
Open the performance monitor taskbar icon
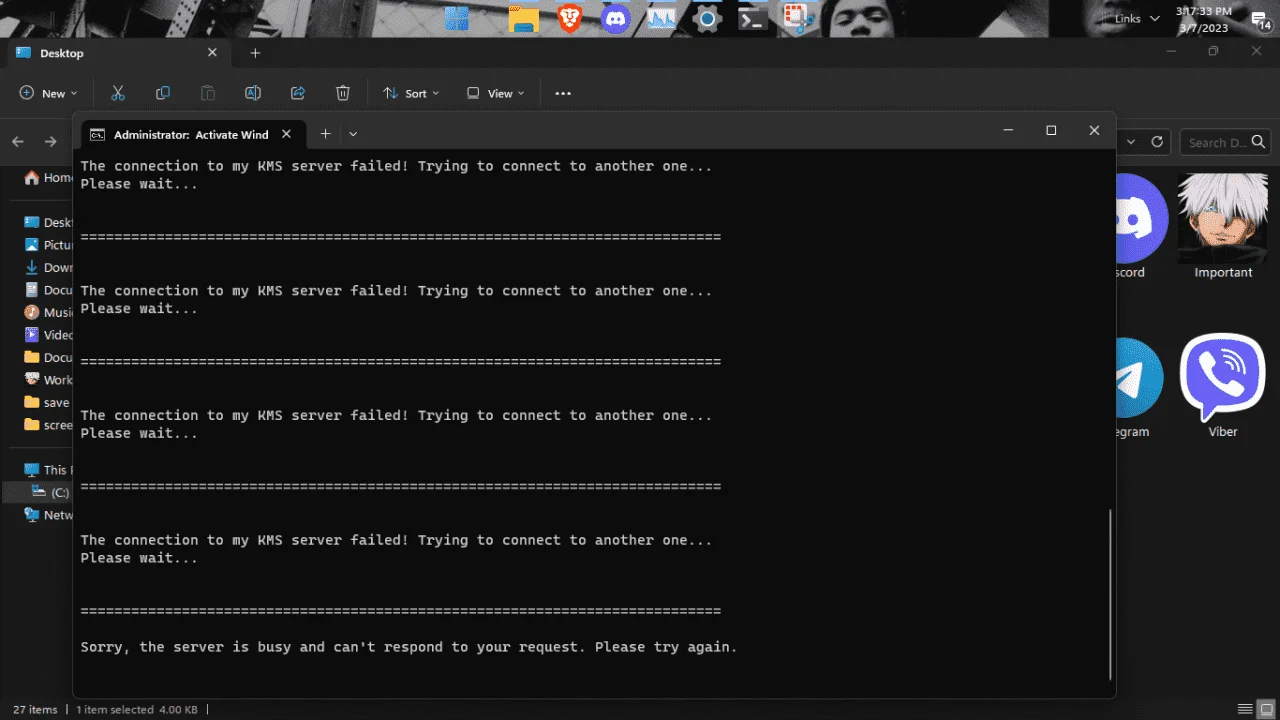click(662, 18)
